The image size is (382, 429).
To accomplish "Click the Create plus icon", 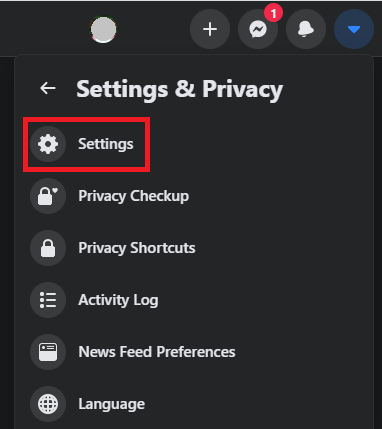I will point(210,29).
